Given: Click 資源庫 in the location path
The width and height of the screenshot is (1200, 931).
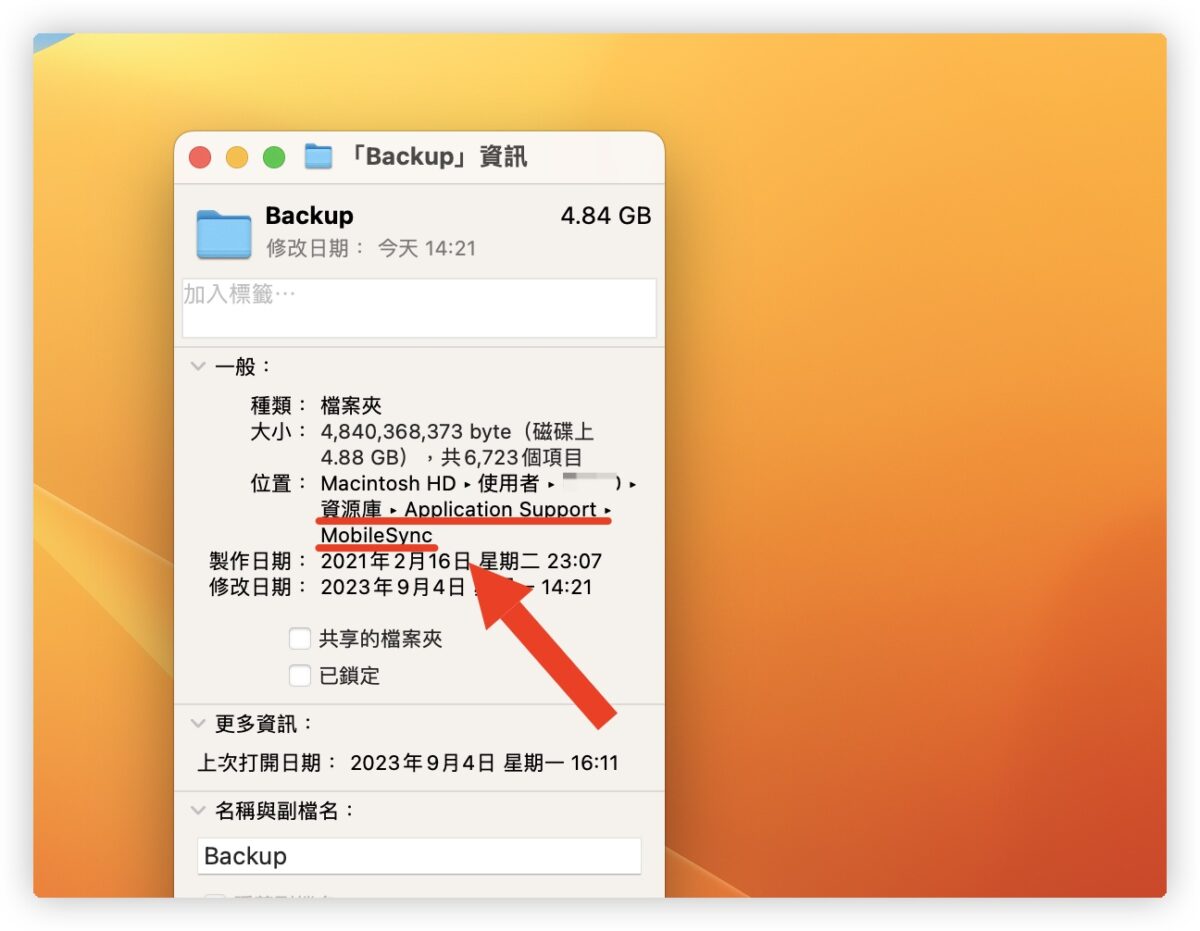Looking at the screenshot, I should (x=351, y=510).
